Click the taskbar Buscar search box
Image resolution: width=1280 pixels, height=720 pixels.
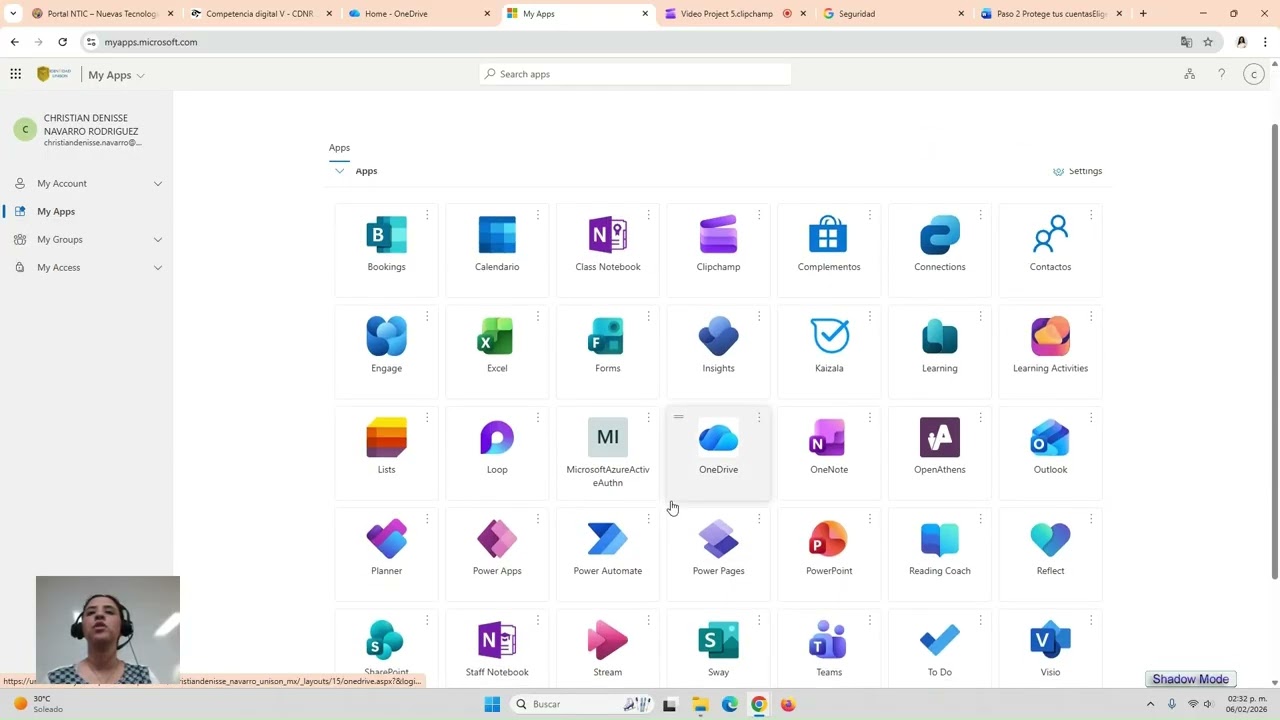582,704
